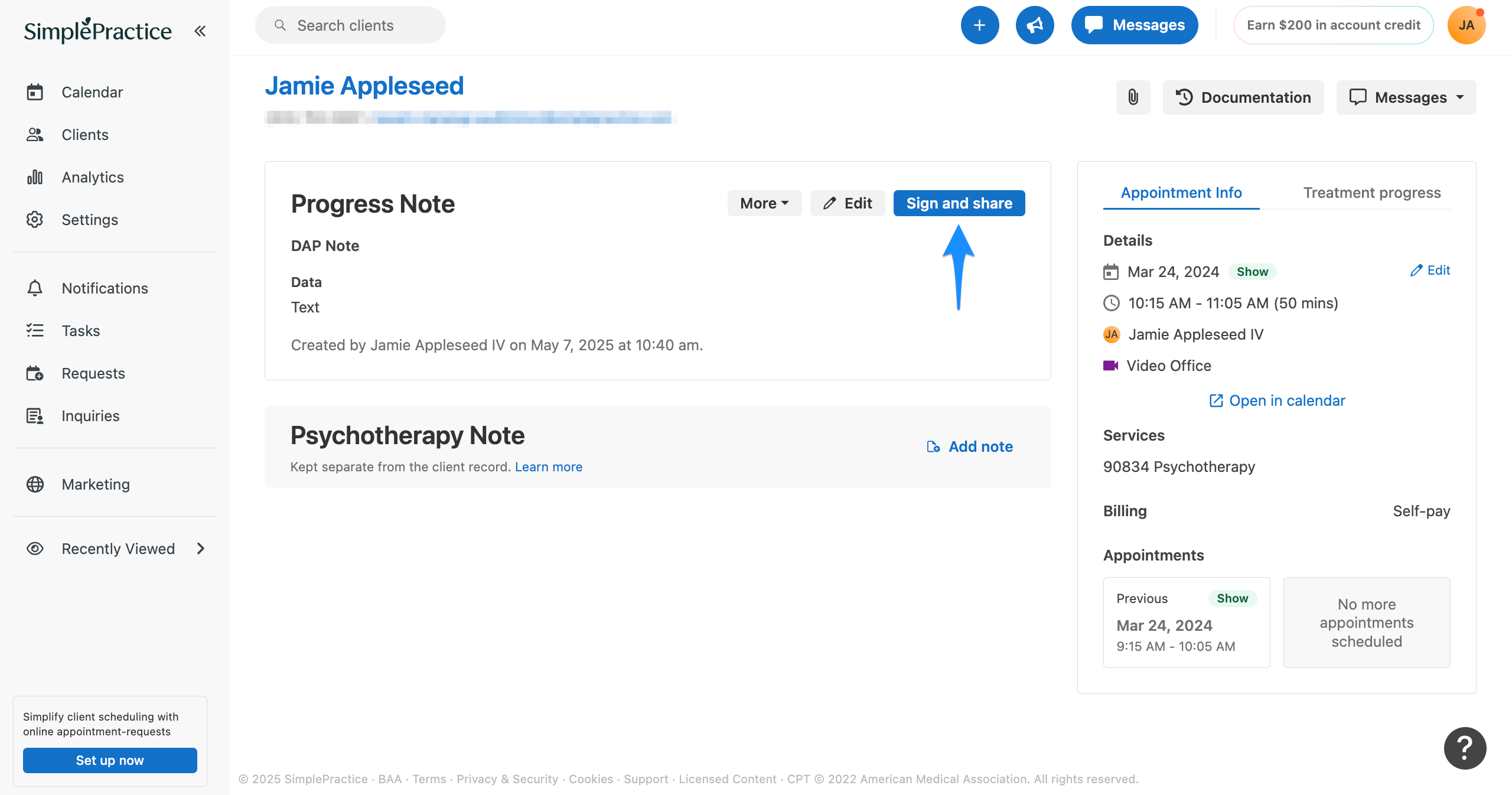The width and height of the screenshot is (1512, 795).
Task: Collapse the sidebar with double chevron icon
Action: (x=200, y=31)
